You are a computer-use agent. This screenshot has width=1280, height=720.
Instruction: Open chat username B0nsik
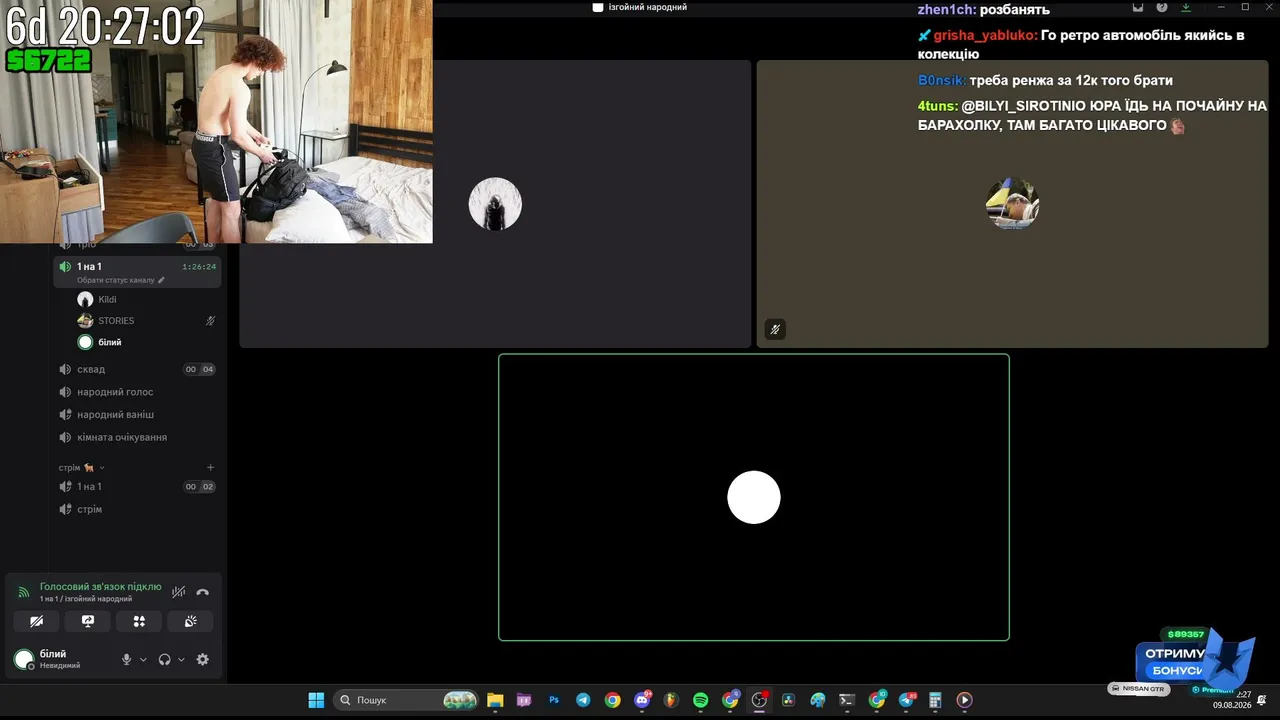click(x=942, y=80)
